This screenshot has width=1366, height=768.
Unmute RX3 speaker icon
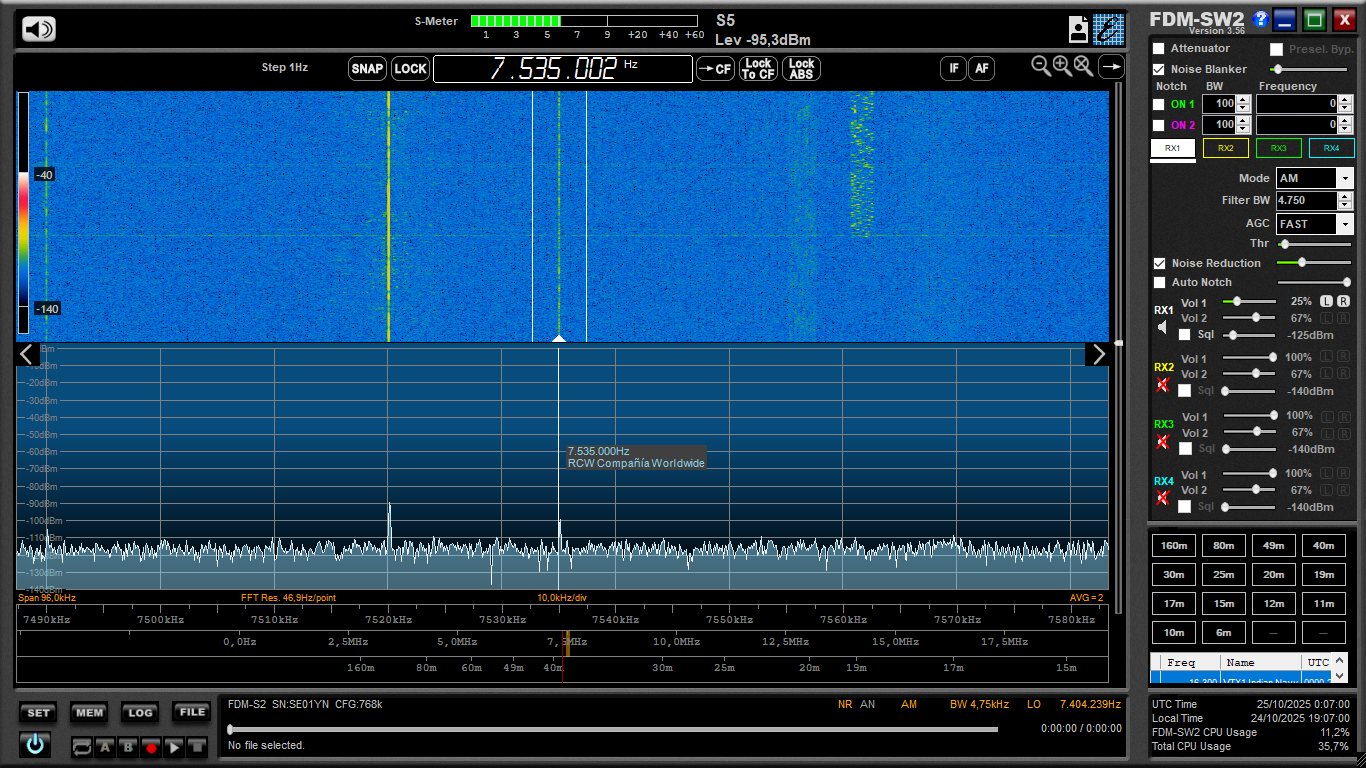pyautogui.click(x=1162, y=442)
